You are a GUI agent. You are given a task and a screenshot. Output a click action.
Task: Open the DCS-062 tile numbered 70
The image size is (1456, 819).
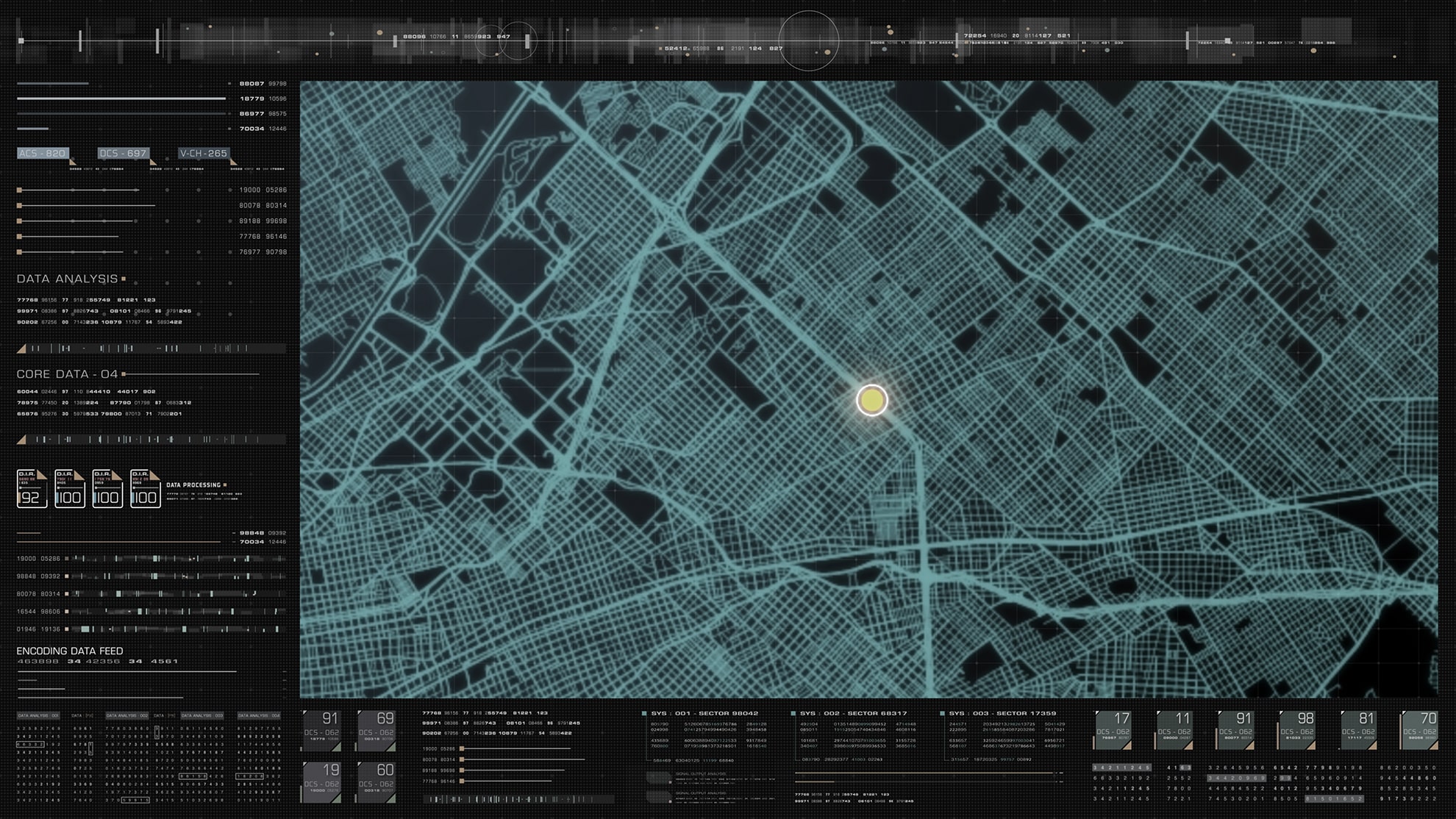coord(1419,730)
